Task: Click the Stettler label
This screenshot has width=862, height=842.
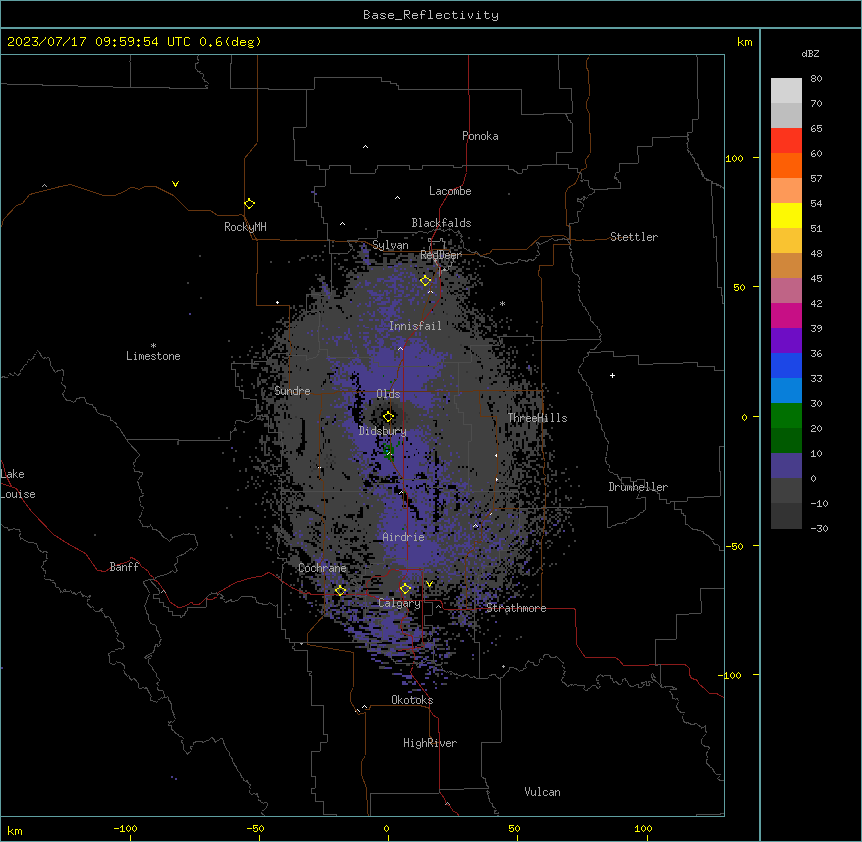Action: pyautogui.click(x=634, y=237)
